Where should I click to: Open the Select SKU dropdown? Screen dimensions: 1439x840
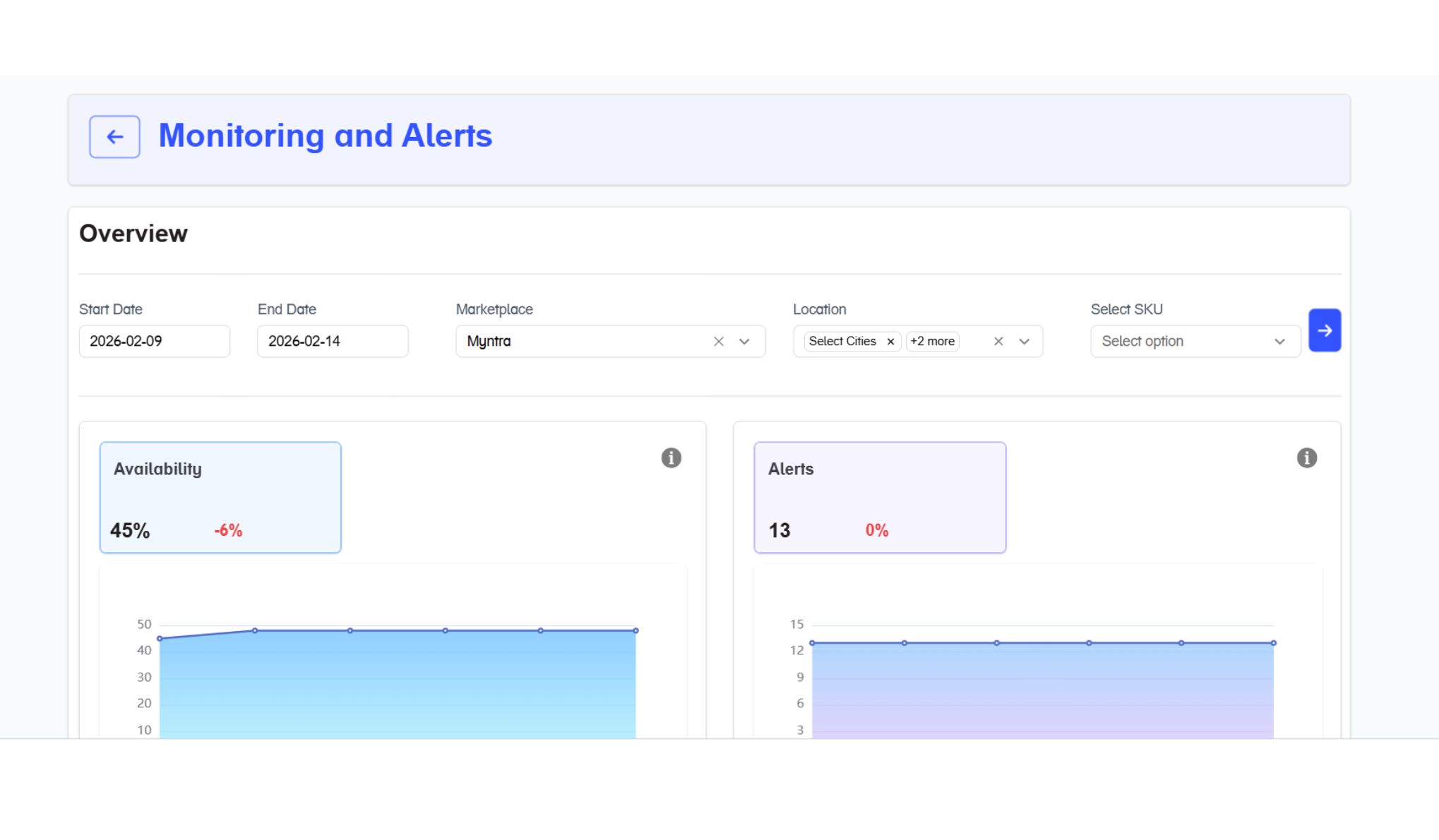tap(1195, 342)
